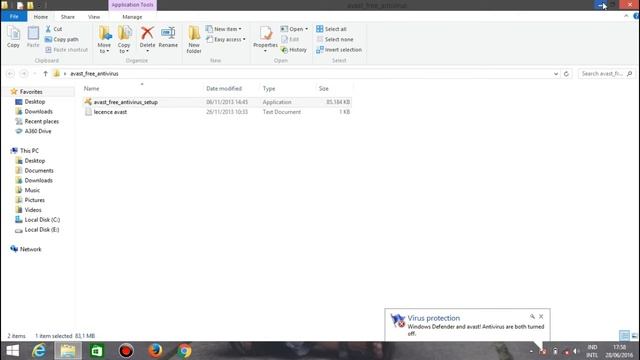Click Invert selection

click(339, 49)
